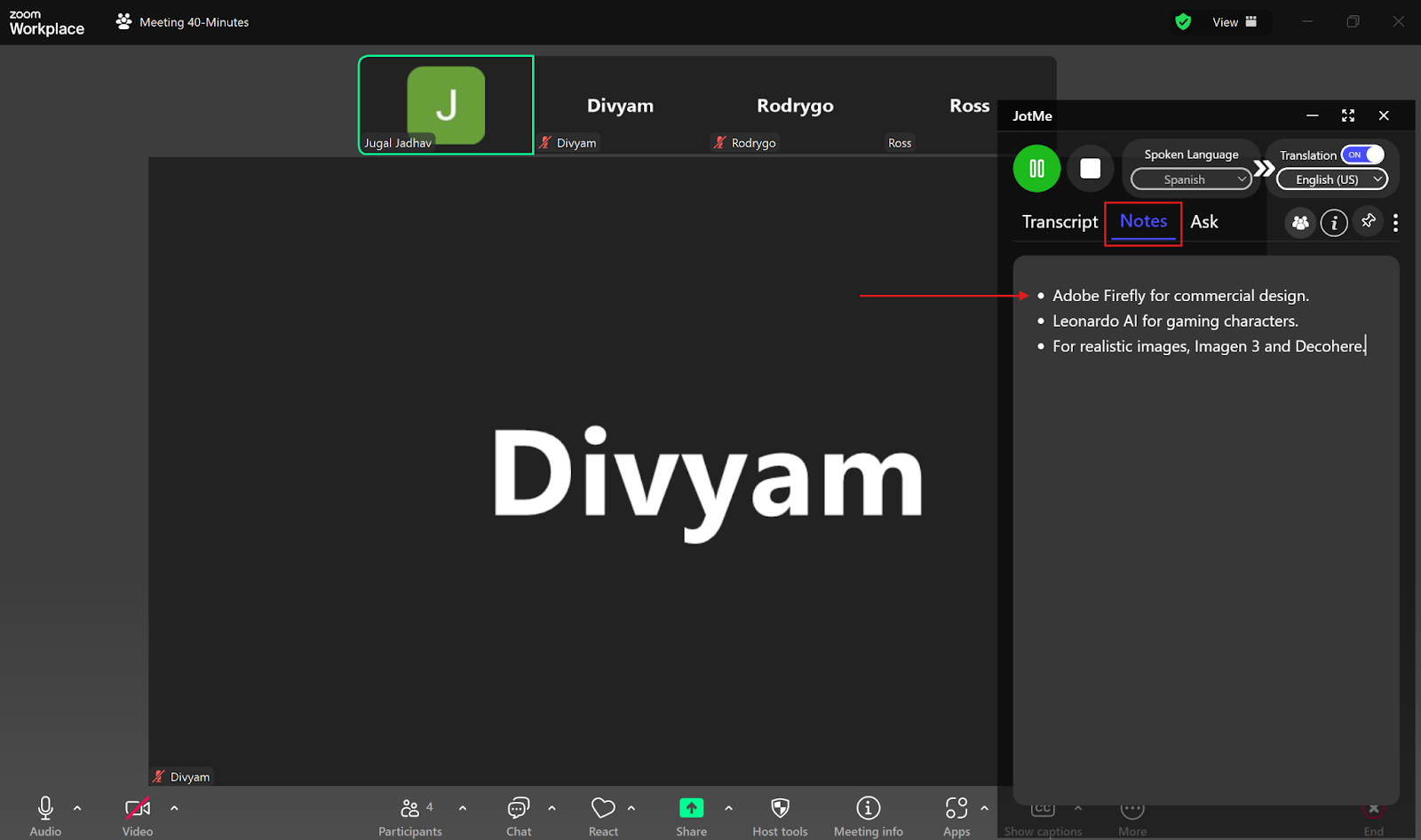Image resolution: width=1421 pixels, height=840 pixels.
Task: Click the Zoom Workplace logo
Action: 46,22
